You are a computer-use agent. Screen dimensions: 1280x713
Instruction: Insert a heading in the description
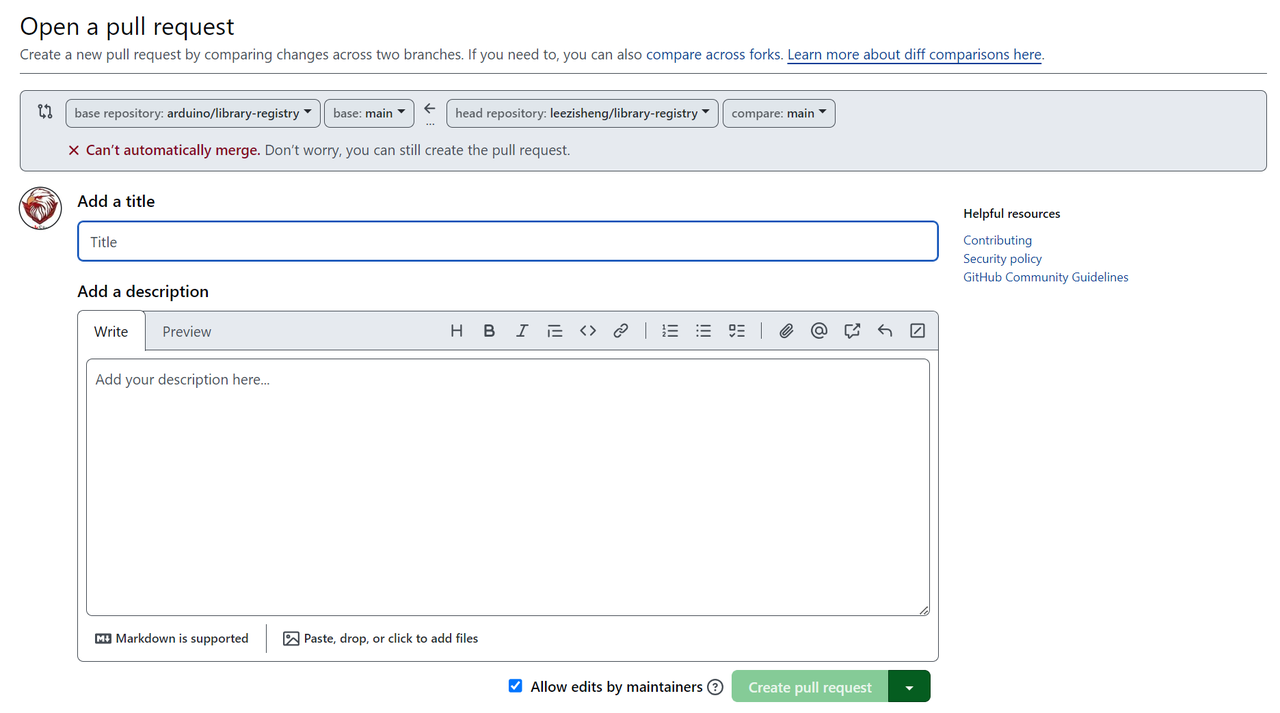(456, 331)
